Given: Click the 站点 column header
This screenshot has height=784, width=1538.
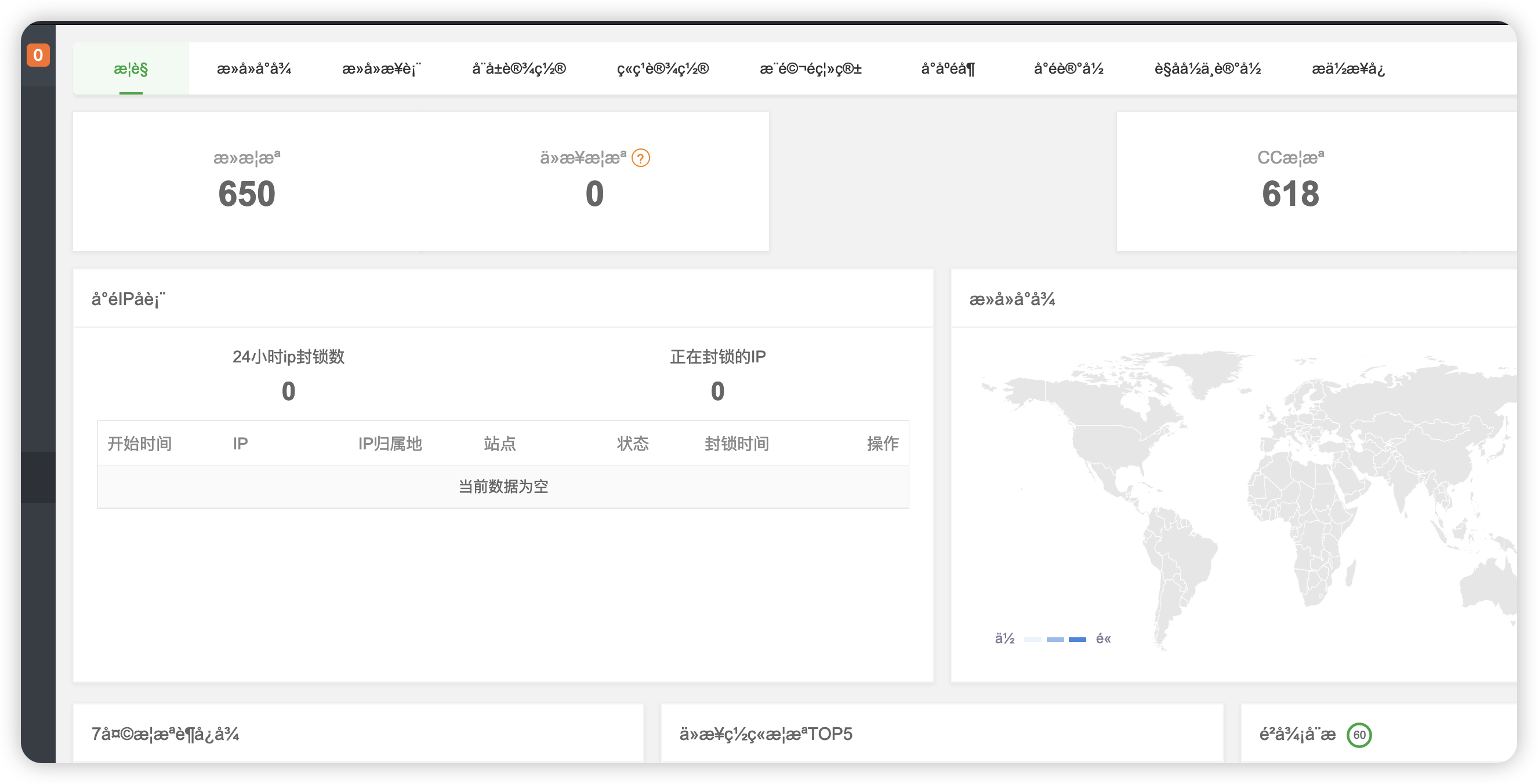Looking at the screenshot, I should pyautogui.click(x=500, y=444).
